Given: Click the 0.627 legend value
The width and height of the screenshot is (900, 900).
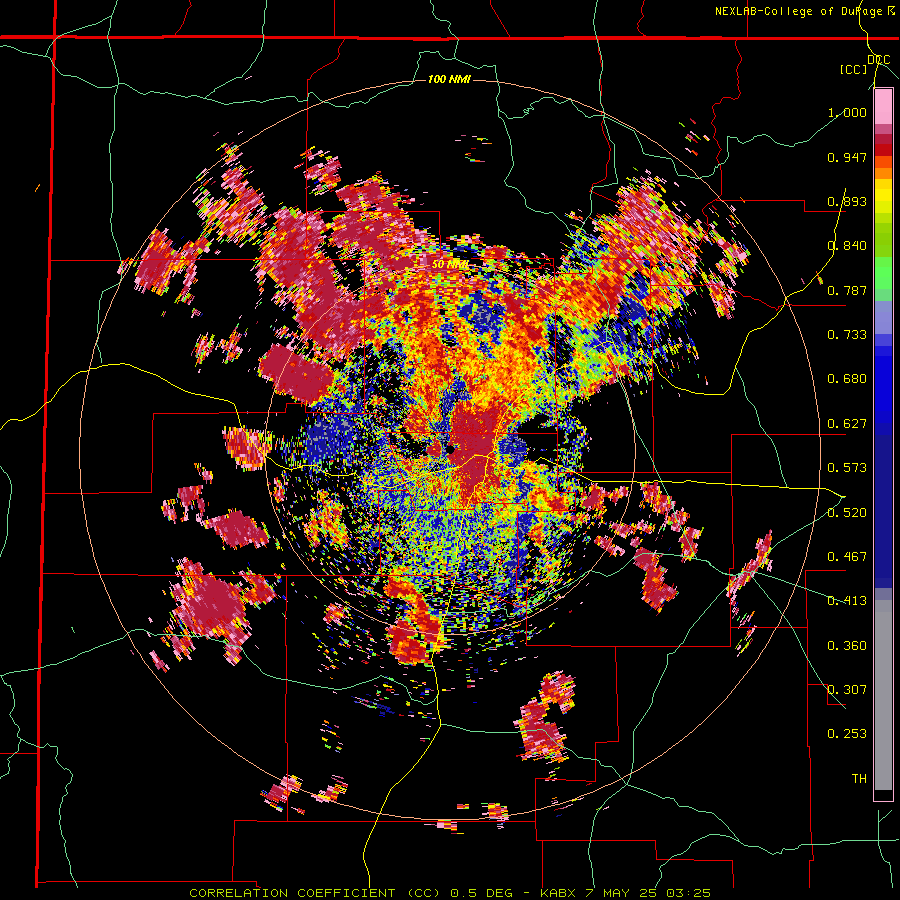Looking at the screenshot, I should point(847,424).
